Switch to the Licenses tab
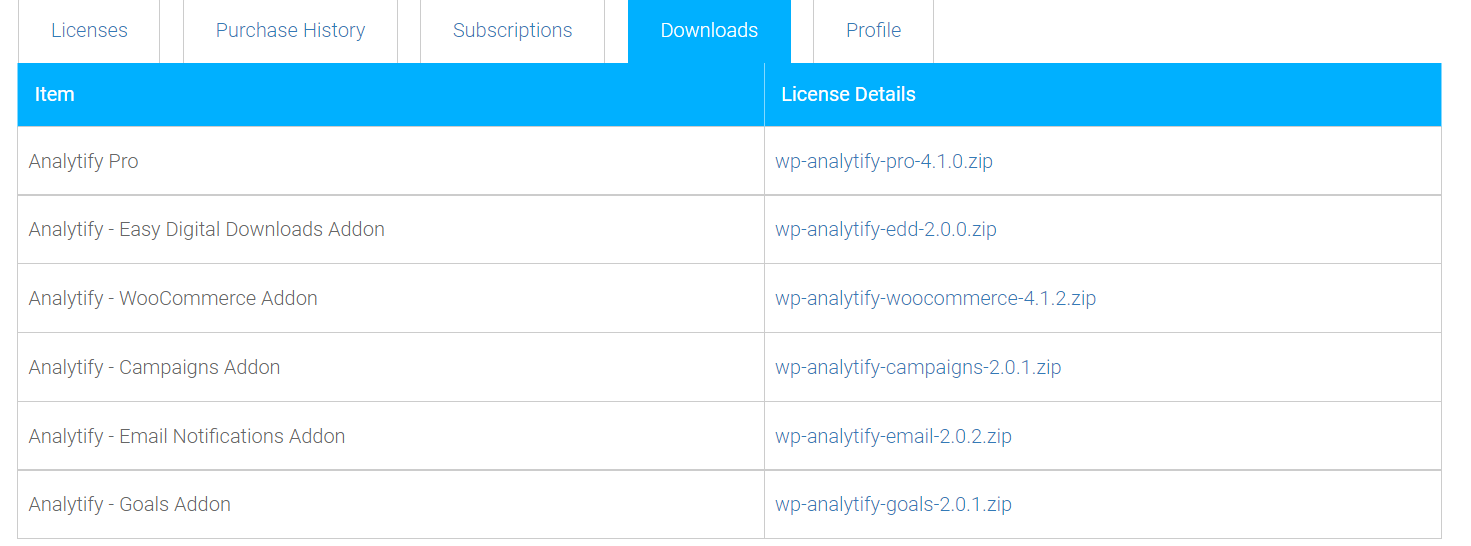Screen dimensions: 1471x546 click(x=89, y=31)
